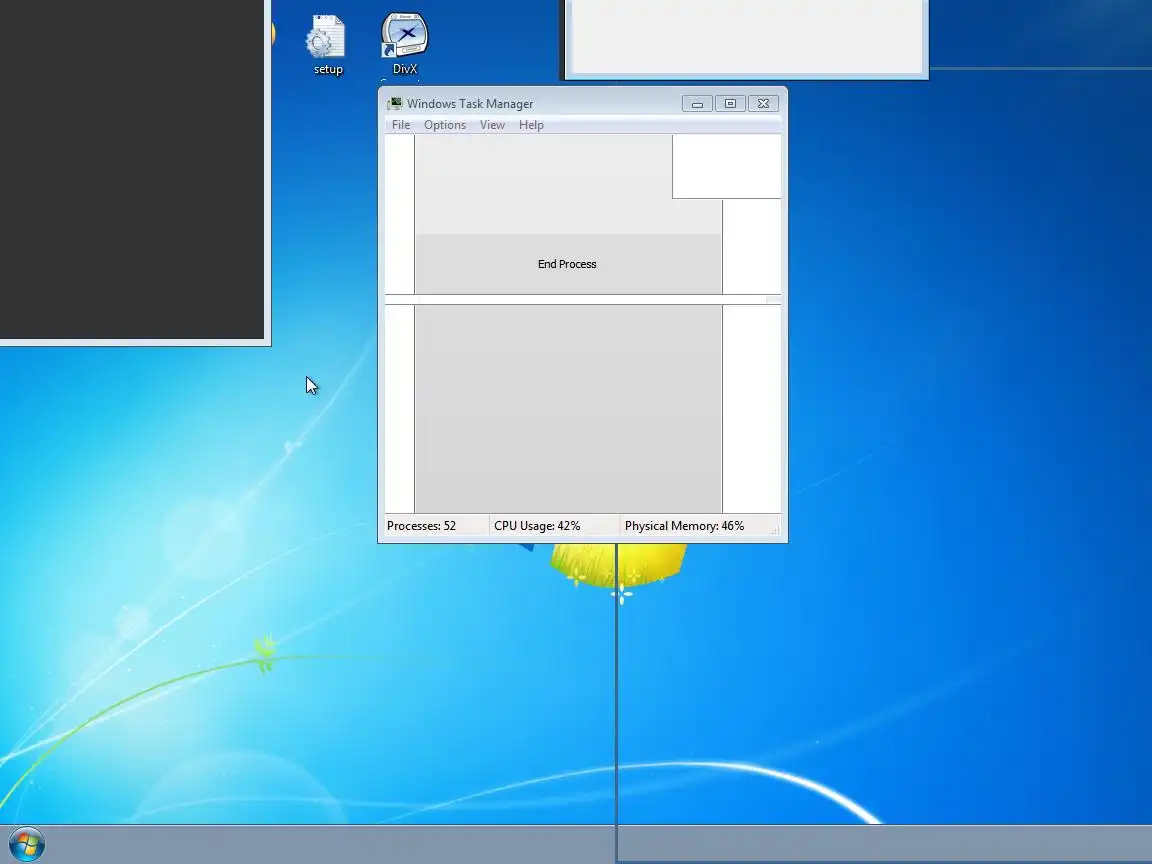Click the Task Manager title bar icon
The width and height of the screenshot is (1152, 864).
(395, 104)
